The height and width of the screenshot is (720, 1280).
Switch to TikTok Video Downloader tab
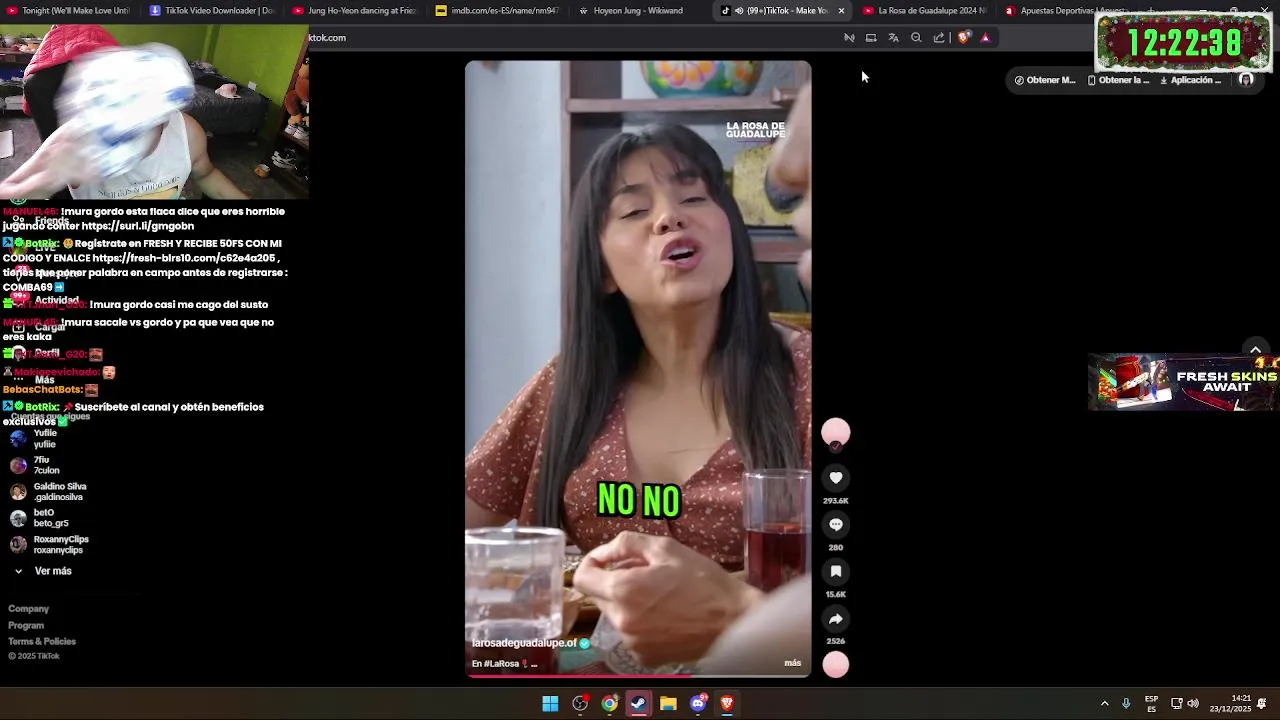click(x=212, y=11)
